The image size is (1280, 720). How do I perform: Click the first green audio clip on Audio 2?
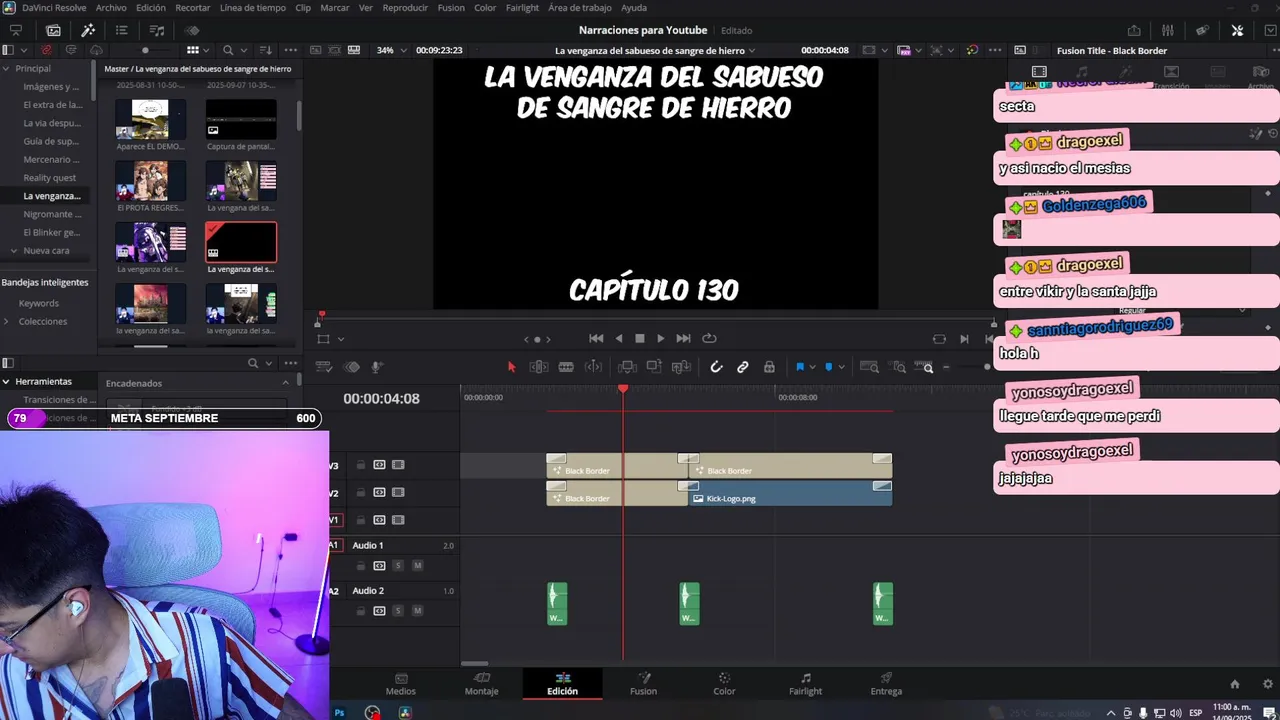[557, 604]
